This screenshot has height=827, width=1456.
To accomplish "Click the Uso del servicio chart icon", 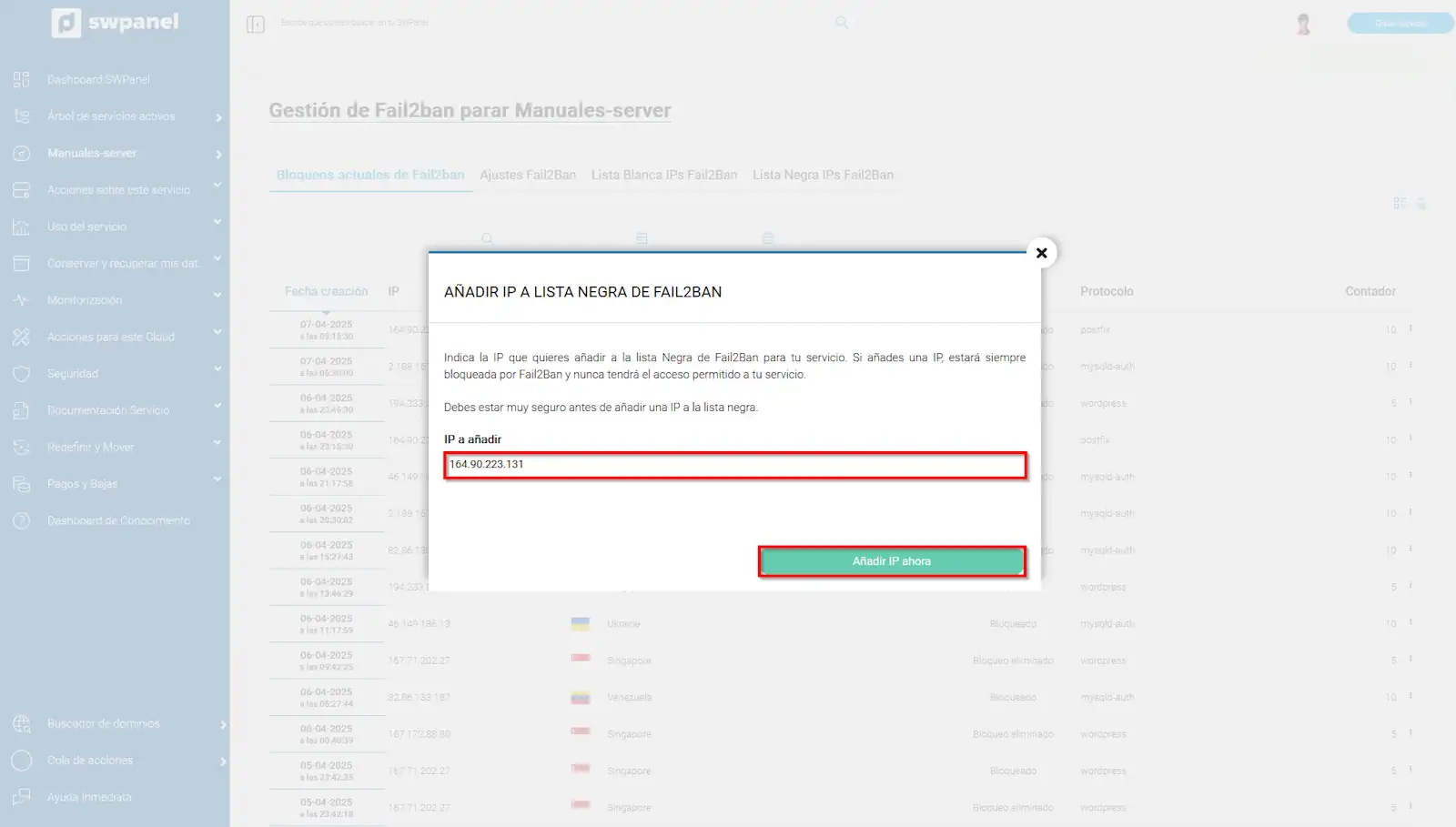I will pyautogui.click(x=22, y=227).
